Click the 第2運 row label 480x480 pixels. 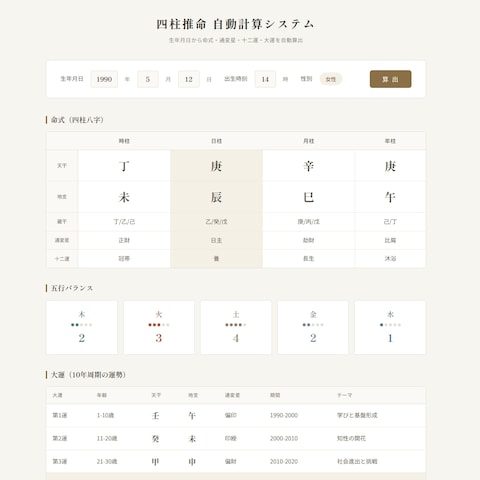pyautogui.click(x=60, y=438)
